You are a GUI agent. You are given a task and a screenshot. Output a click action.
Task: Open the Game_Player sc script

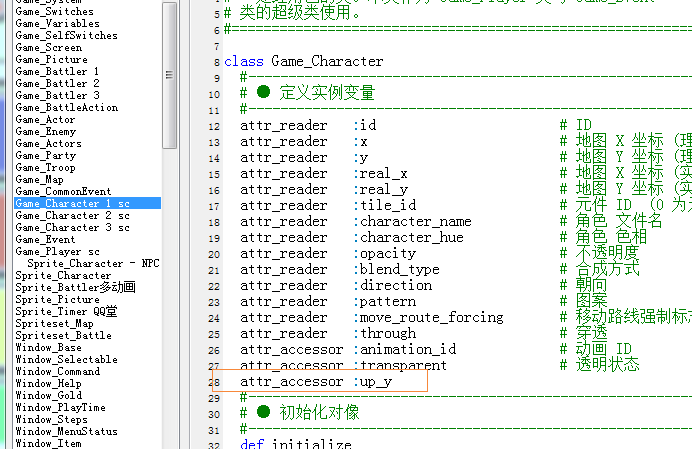coord(57,251)
